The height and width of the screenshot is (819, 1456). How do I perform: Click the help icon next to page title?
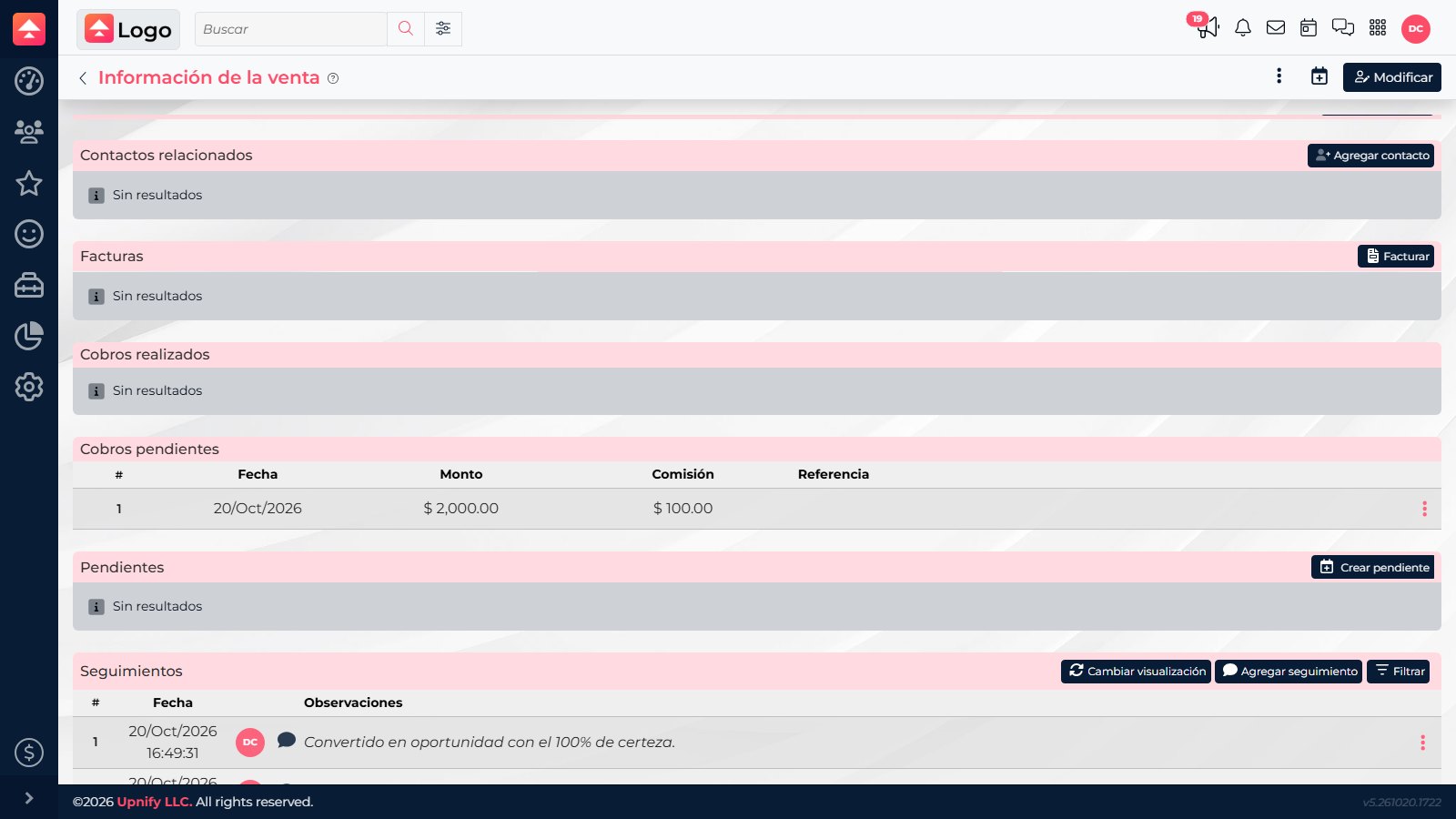click(x=333, y=78)
